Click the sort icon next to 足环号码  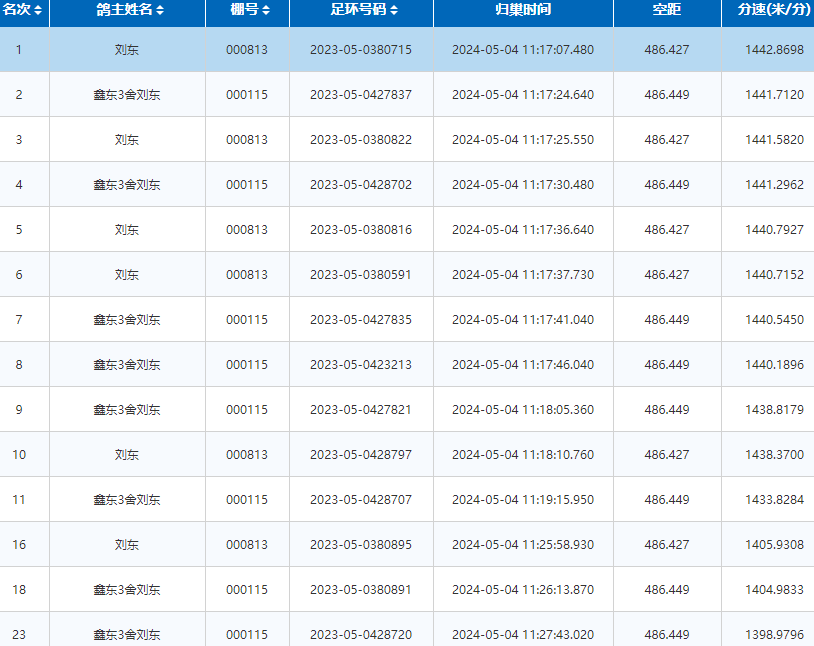pos(394,10)
